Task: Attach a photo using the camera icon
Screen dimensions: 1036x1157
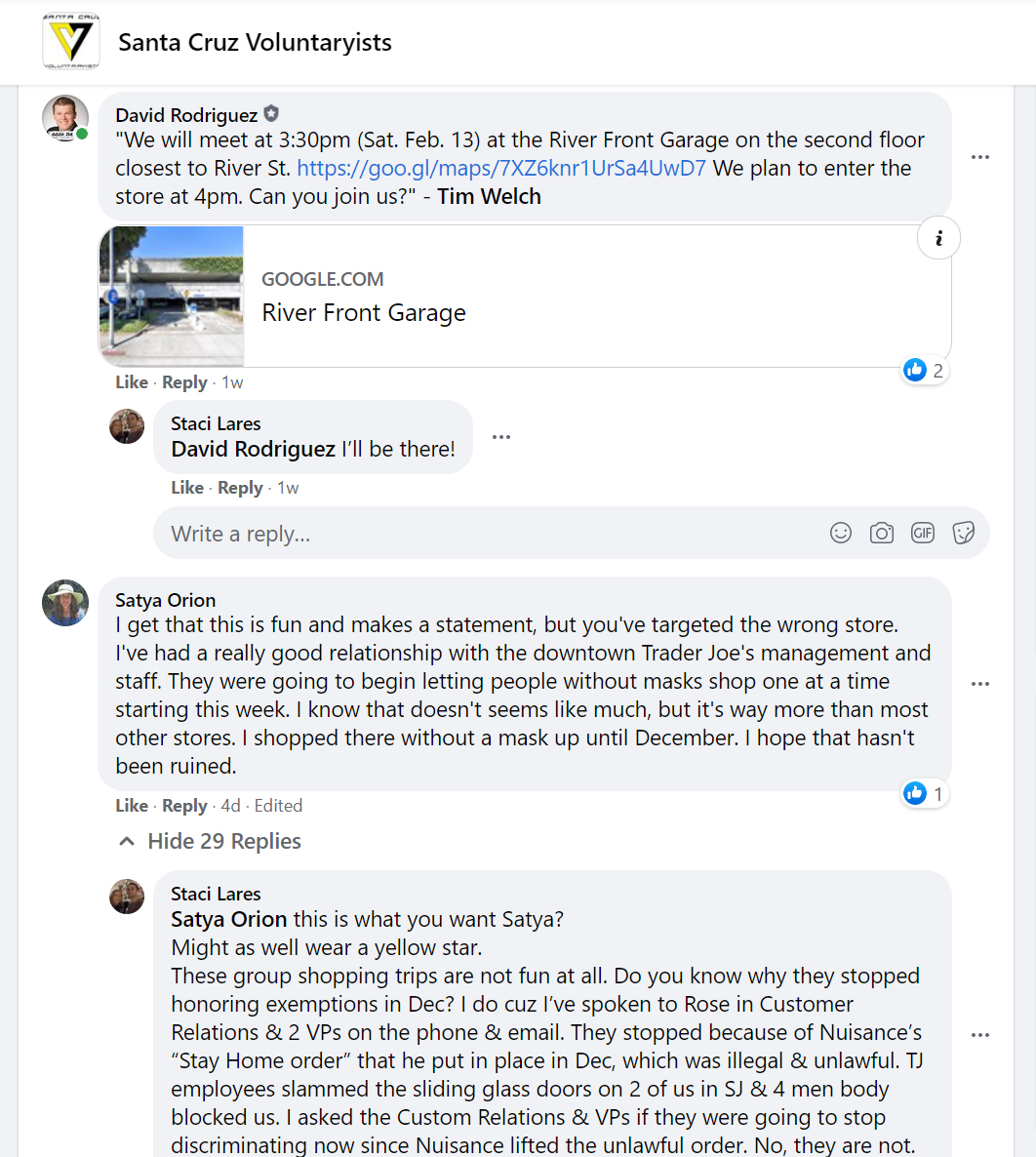Action: pos(882,533)
